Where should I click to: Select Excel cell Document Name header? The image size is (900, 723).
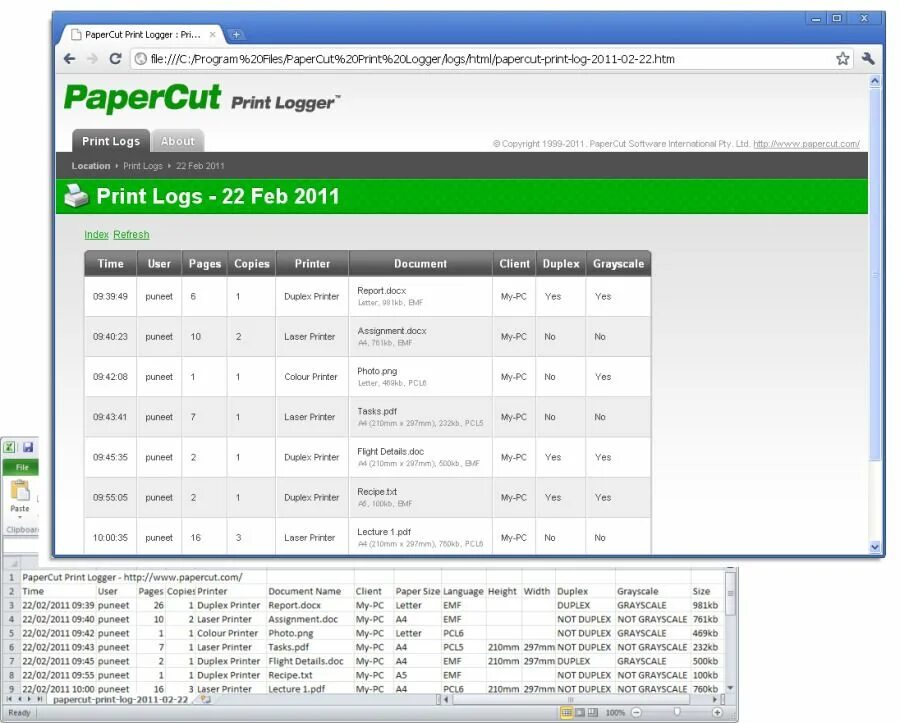[x=310, y=591]
